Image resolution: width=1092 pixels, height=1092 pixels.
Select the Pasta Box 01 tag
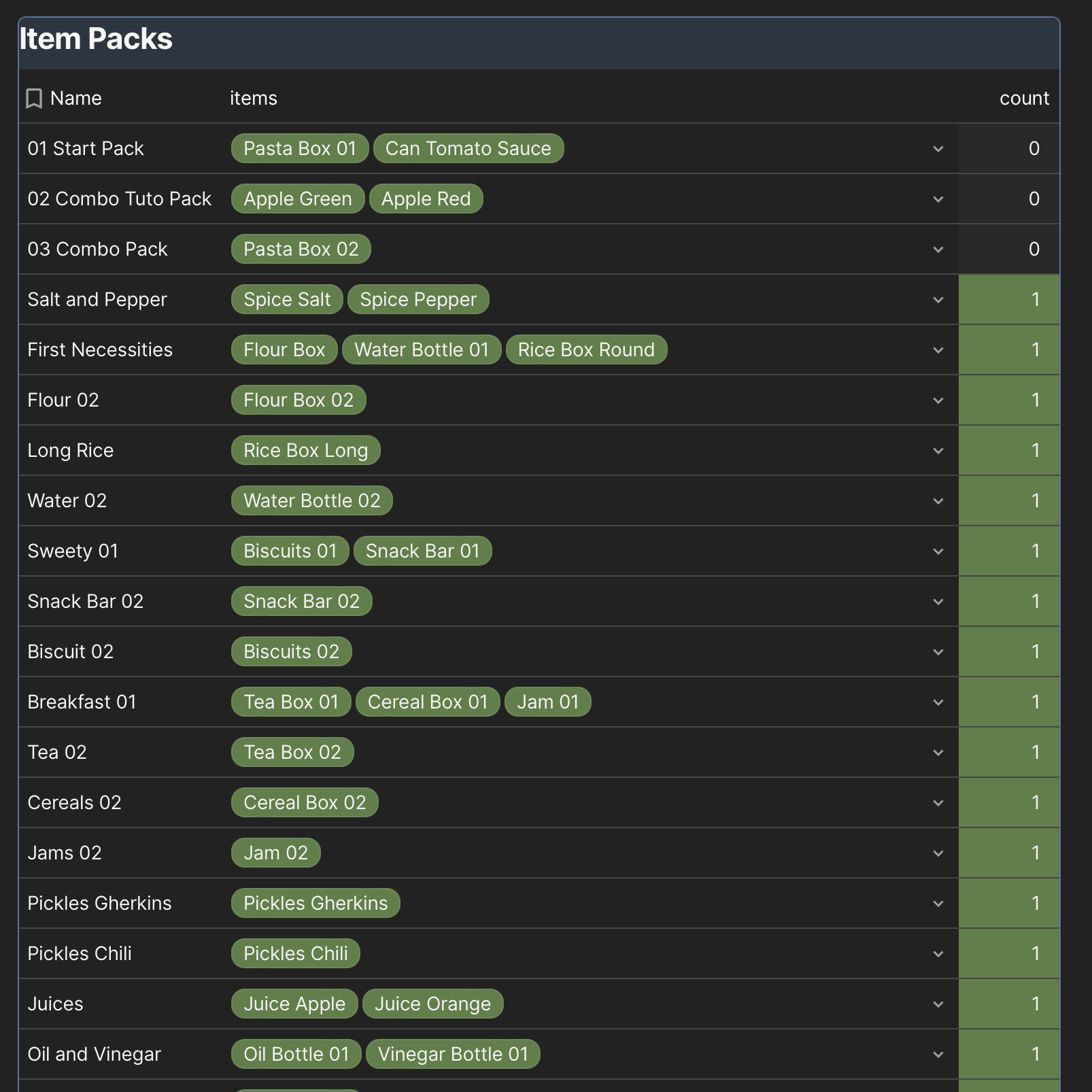tap(300, 148)
